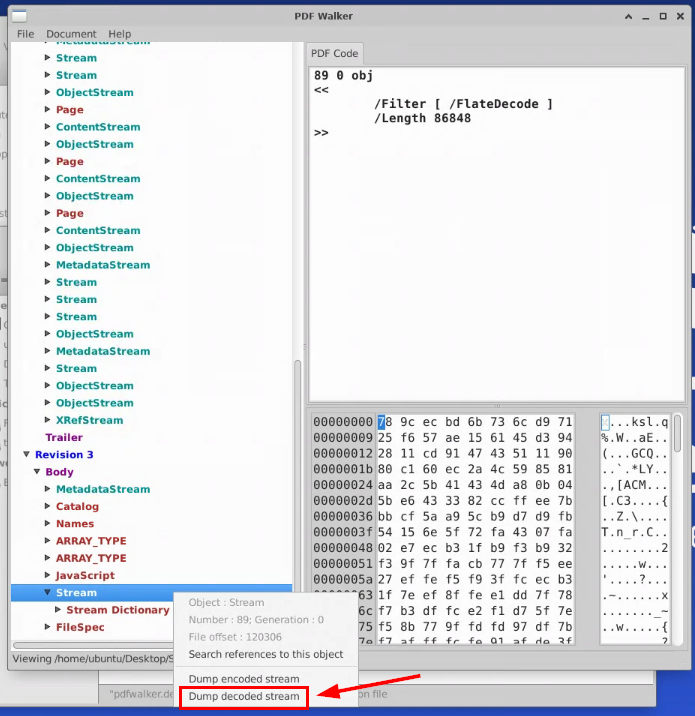Select the Revision 3 tree item

pyautogui.click(x=64, y=455)
